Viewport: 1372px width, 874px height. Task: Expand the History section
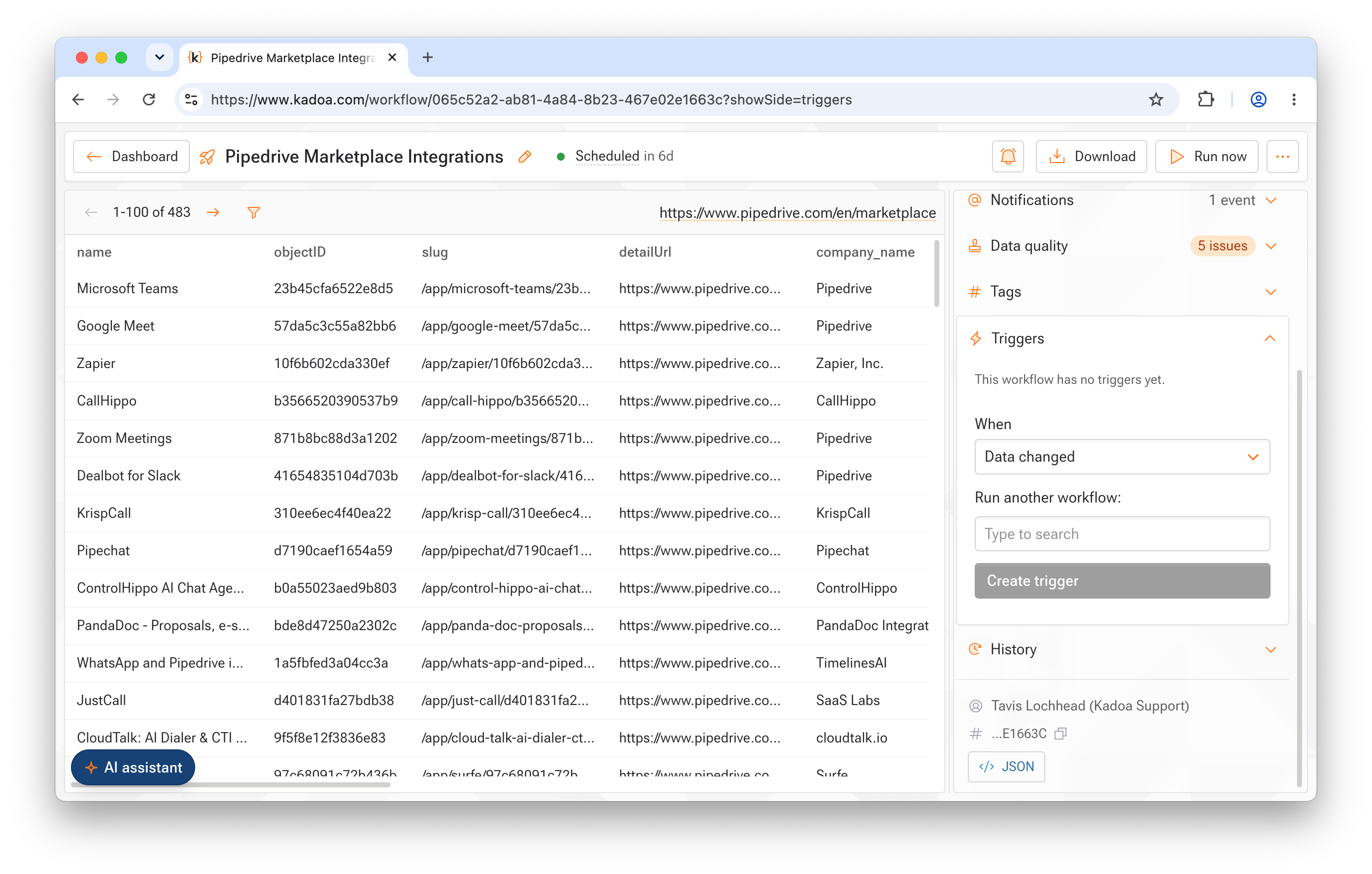(x=1270, y=649)
